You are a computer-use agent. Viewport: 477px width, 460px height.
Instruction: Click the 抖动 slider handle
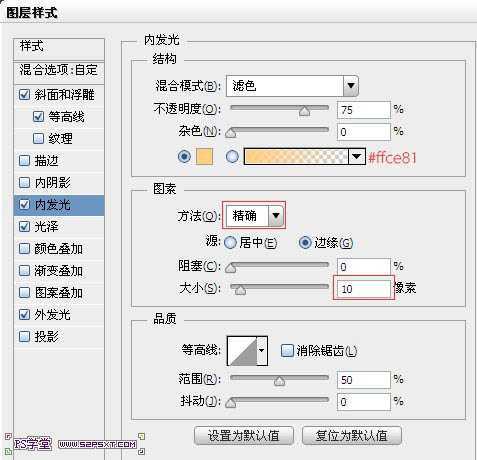[x=231, y=403]
